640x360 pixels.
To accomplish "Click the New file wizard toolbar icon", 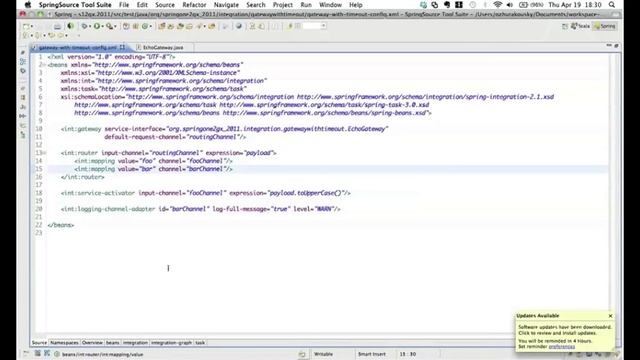I will [26, 26].
